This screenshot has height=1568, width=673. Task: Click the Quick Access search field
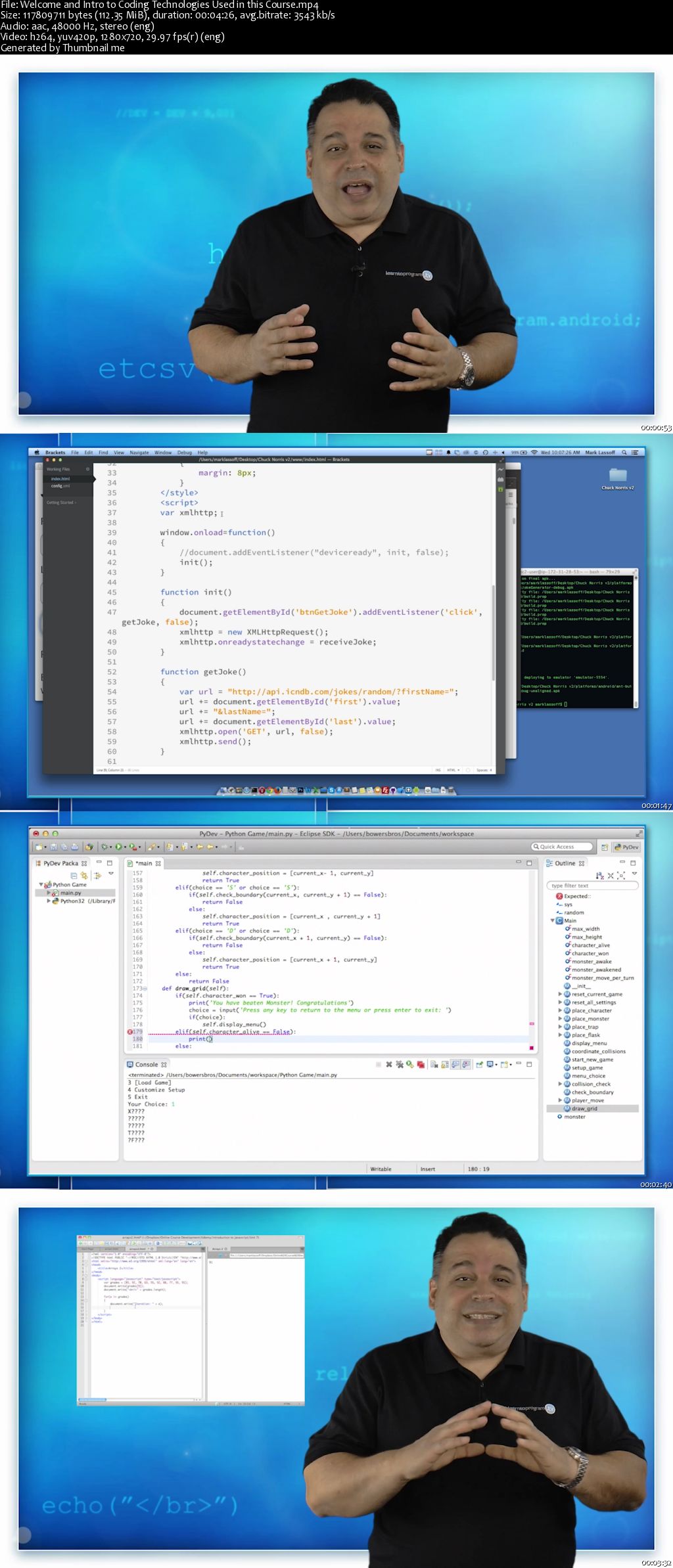point(562,847)
